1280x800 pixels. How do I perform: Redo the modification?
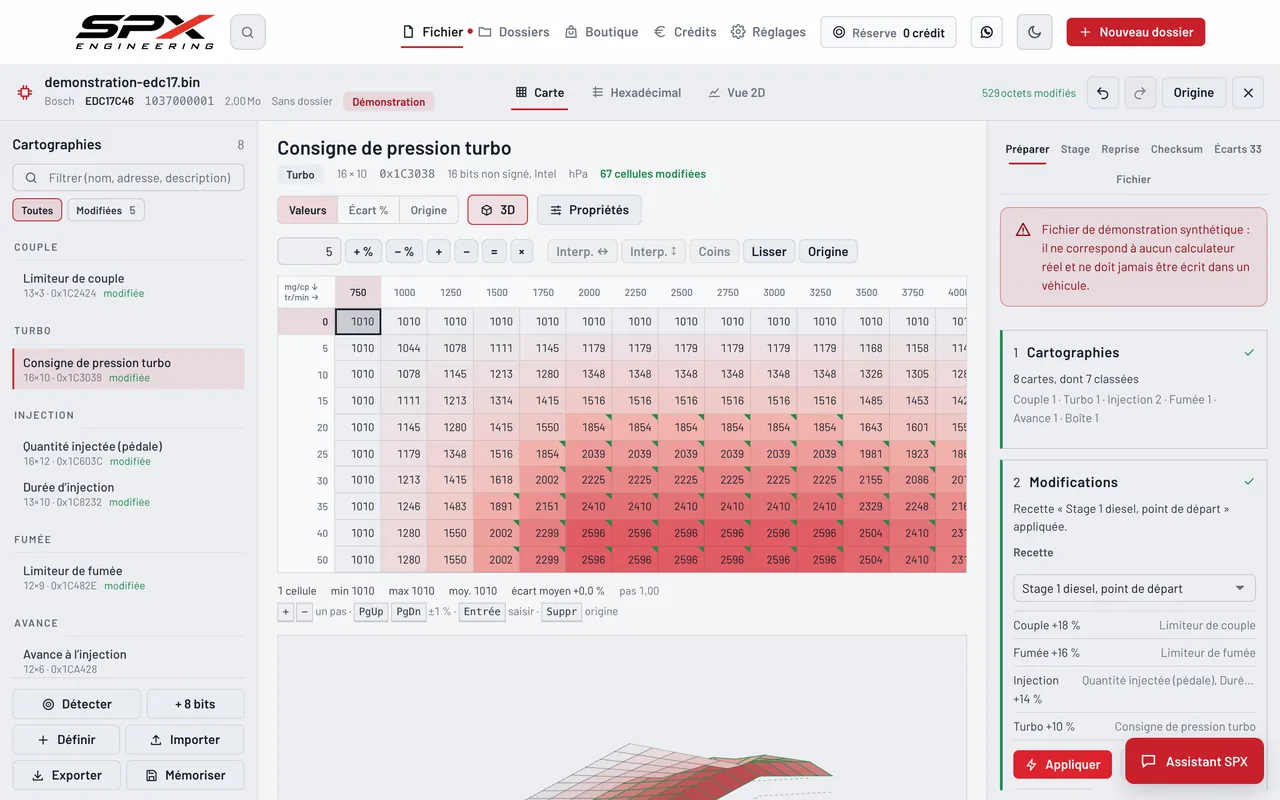tap(1140, 93)
